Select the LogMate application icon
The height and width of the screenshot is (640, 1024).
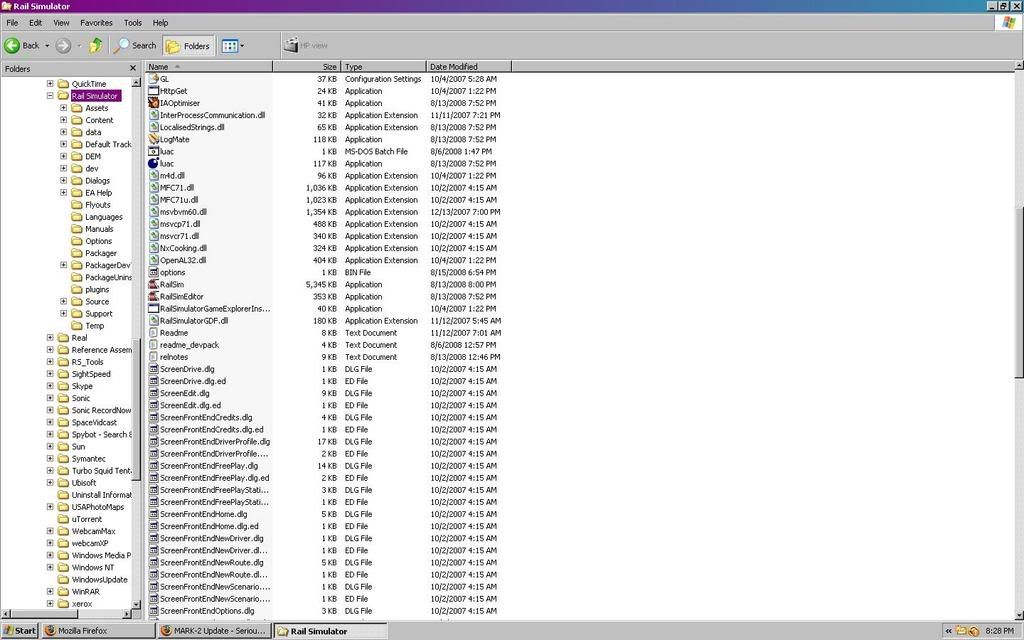click(153, 139)
